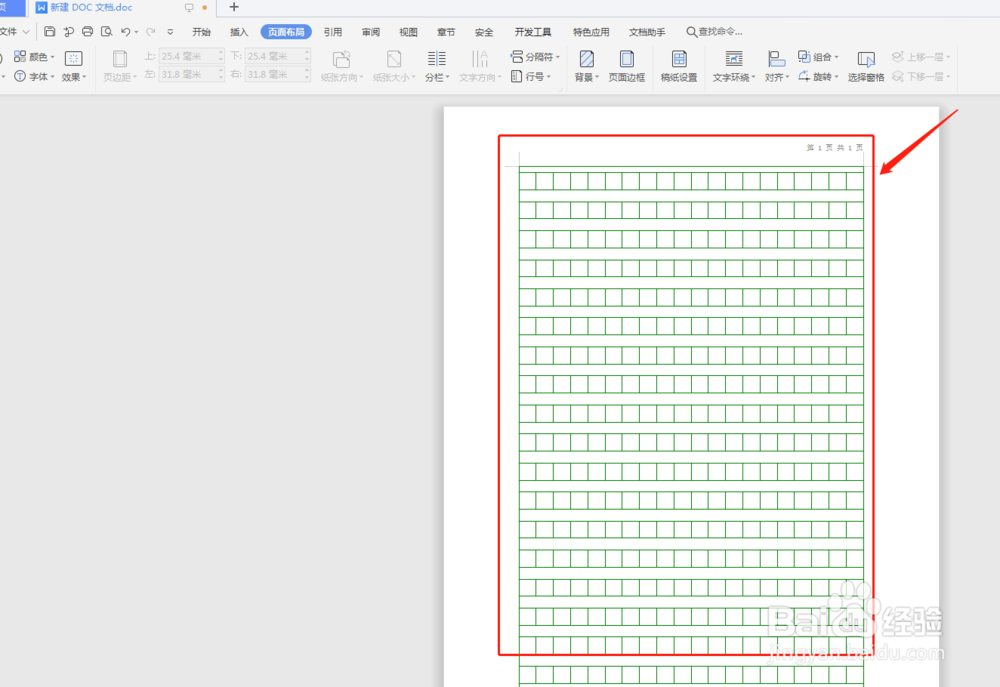Click the Save icon in quick toolbar

[x=50, y=31]
